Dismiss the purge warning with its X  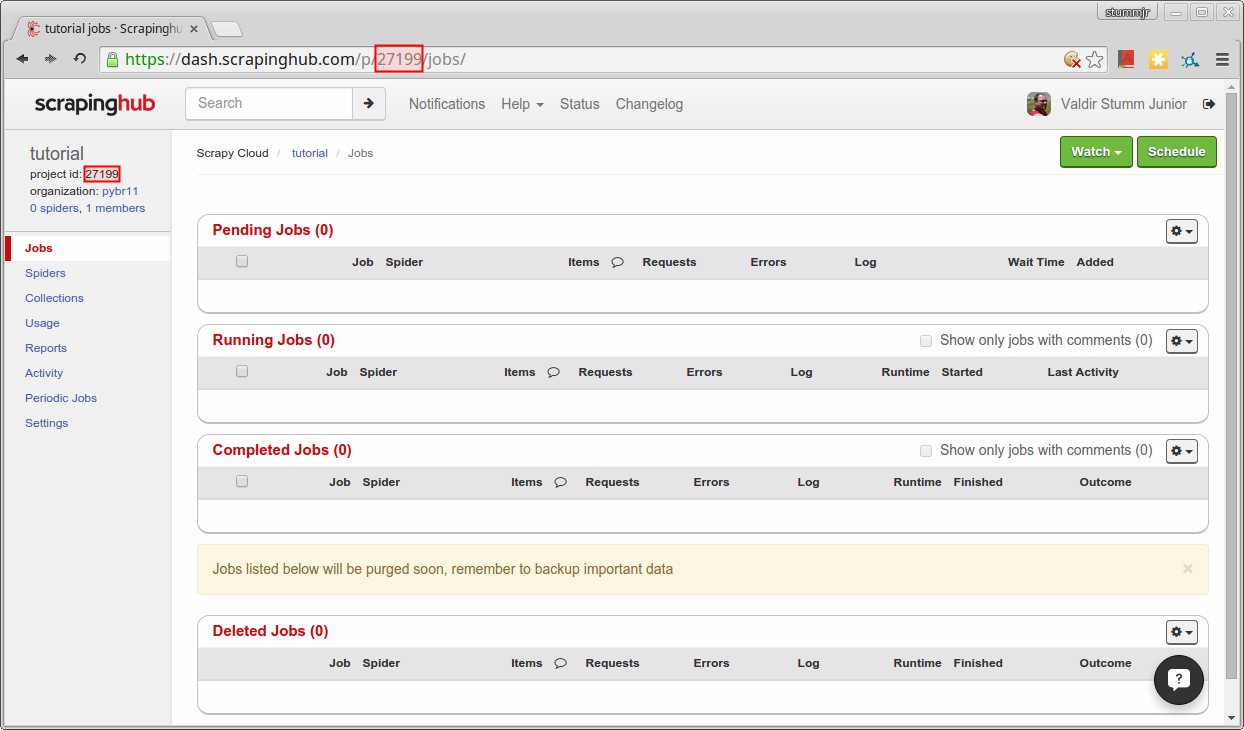click(x=1188, y=569)
